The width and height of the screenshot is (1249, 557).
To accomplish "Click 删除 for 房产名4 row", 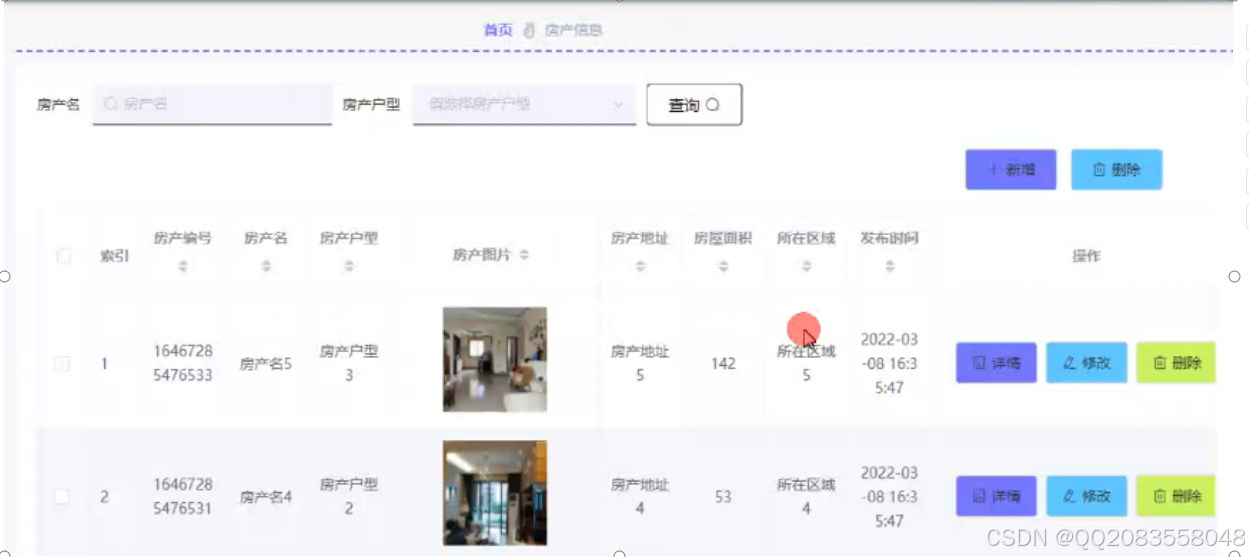I will click(1176, 496).
